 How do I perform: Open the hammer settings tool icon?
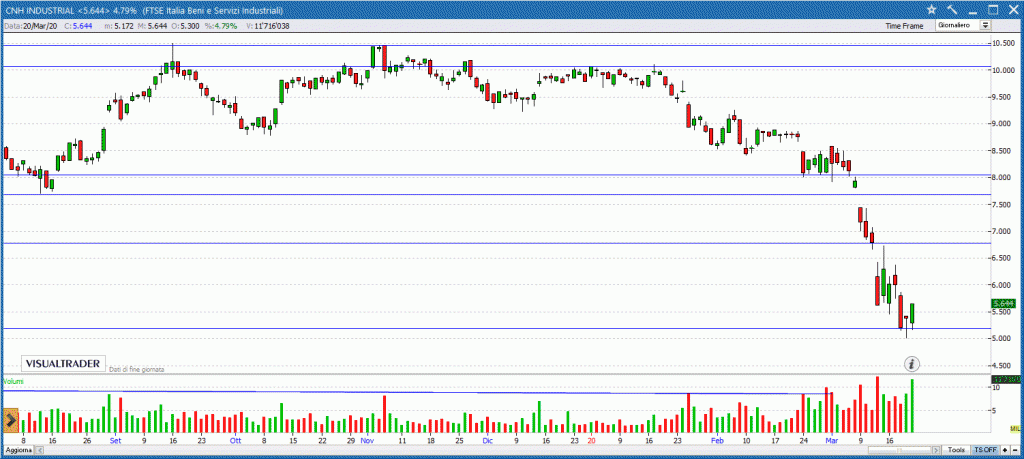pos(952,9)
